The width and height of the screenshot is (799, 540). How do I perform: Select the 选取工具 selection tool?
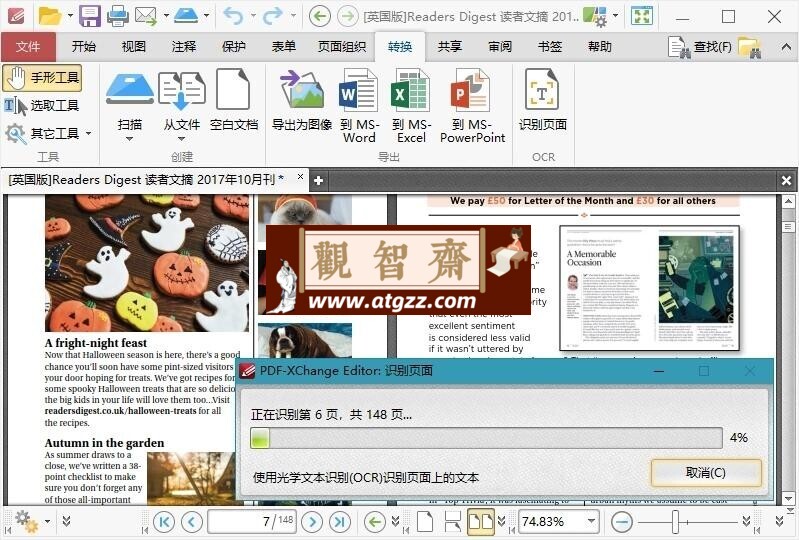[42, 105]
